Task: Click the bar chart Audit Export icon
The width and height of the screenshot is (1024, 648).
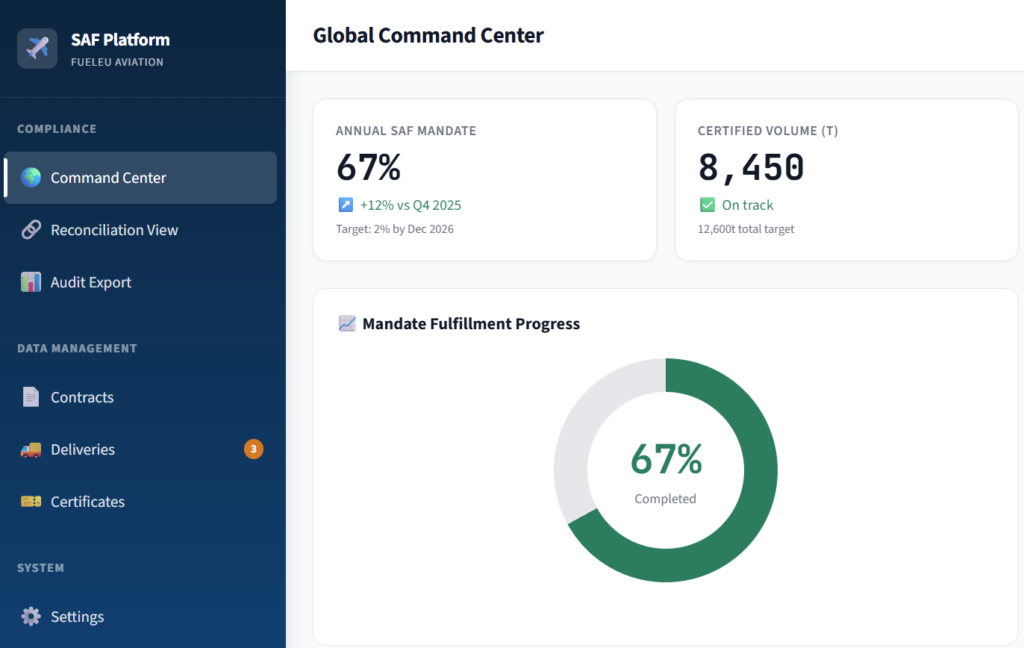Action: [x=31, y=282]
